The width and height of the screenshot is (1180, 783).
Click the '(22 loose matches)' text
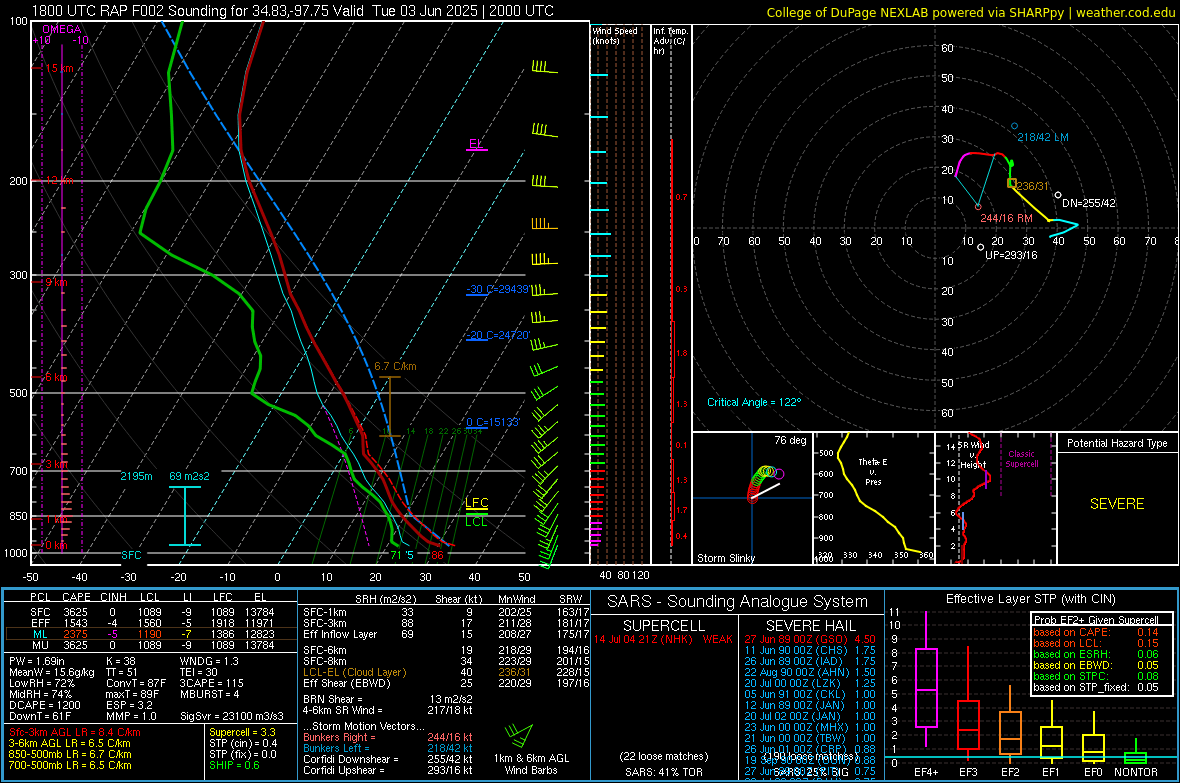pos(664,756)
